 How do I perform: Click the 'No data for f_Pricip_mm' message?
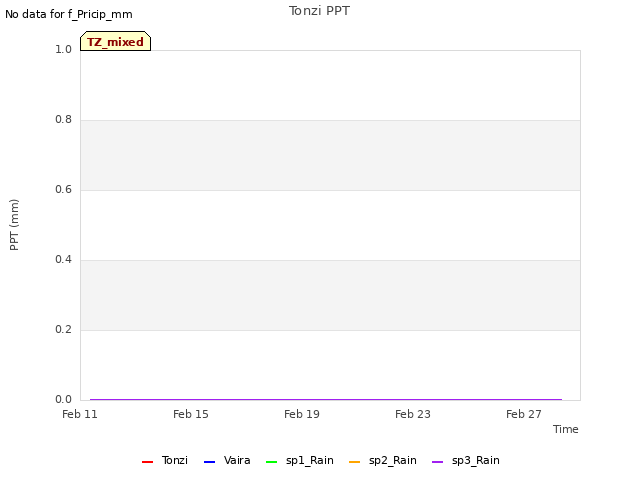[x=69, y=14]
